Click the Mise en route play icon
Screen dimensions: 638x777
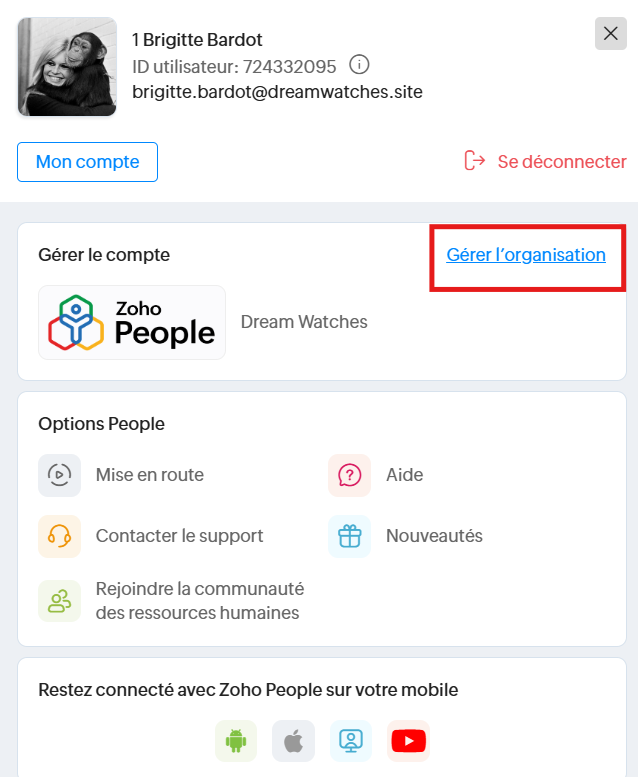59,475
